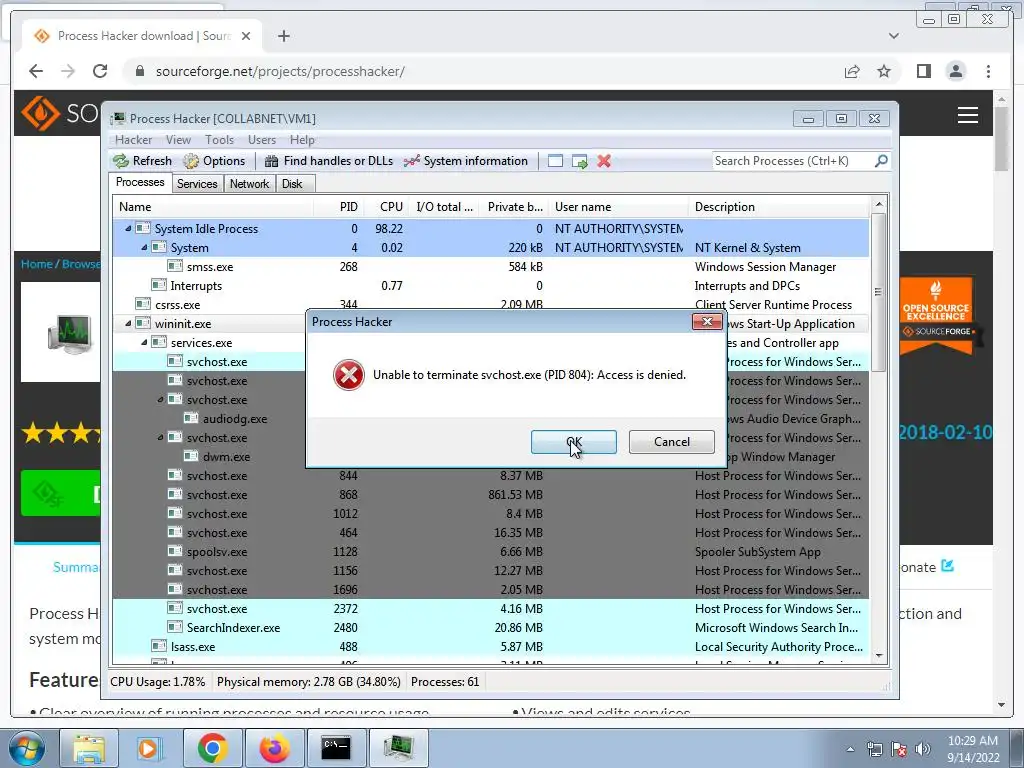Click the find window and thread icon
This screenshot has width=1024, height=768.
coord(579,161)
